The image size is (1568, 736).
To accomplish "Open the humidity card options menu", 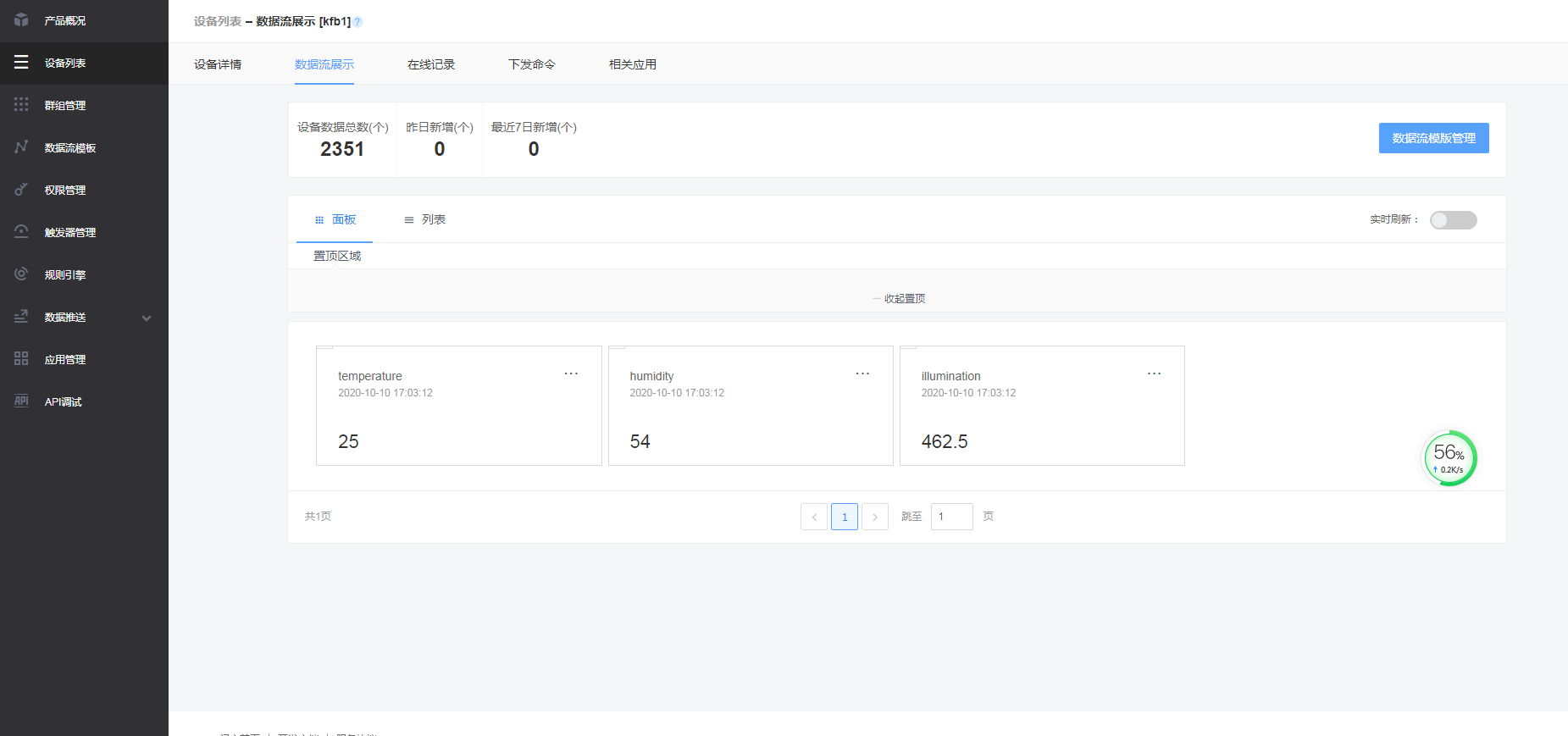I will (x=862, y=374).
